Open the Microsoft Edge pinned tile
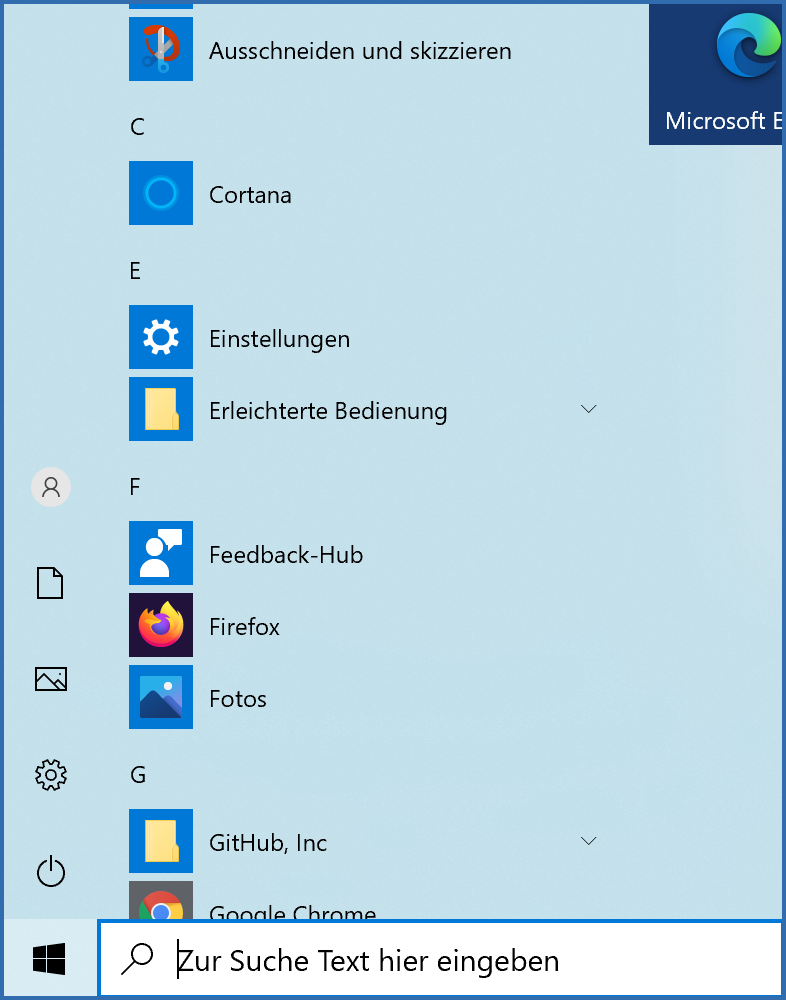 pyautogui.click(x=716, y=74)
